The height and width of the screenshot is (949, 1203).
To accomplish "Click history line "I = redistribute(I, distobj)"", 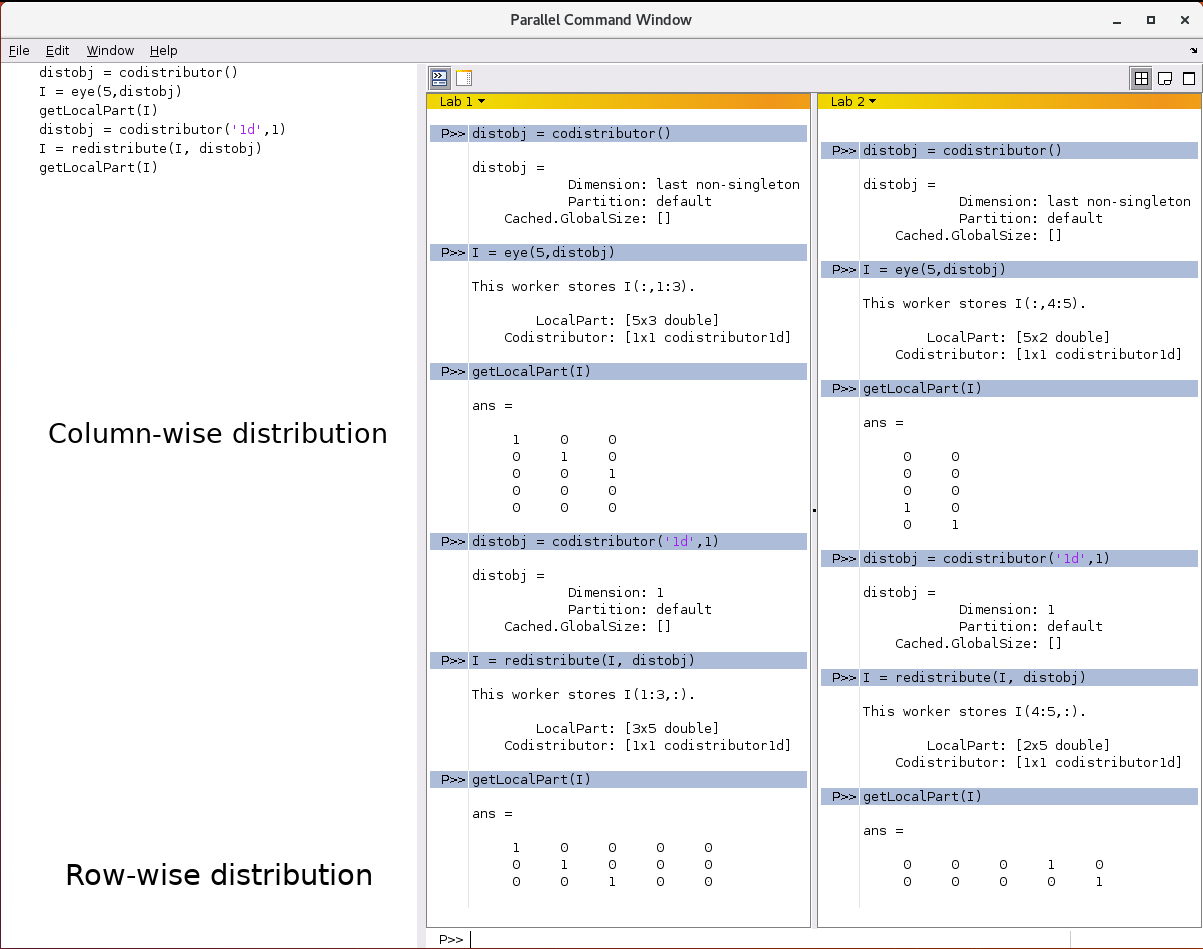I will click(x=150, y=148).
